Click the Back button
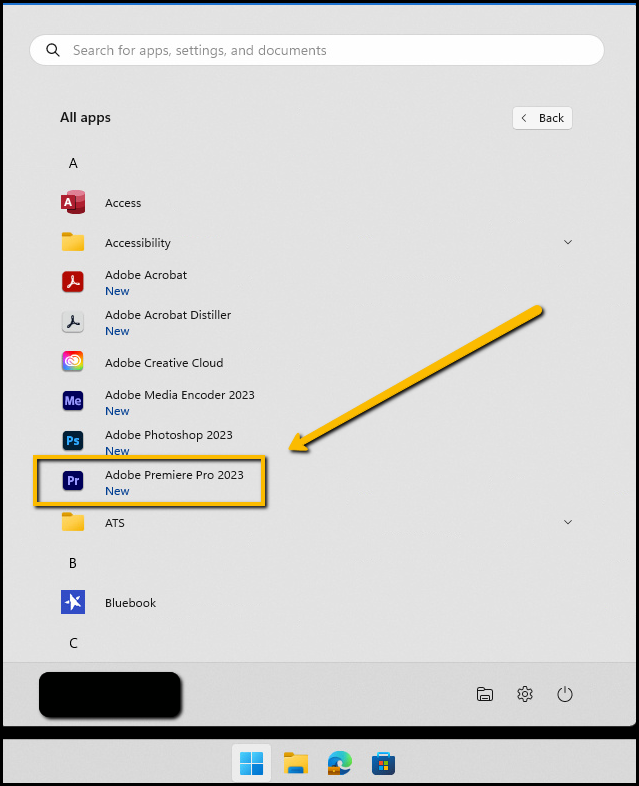Image resolution: width=639 pixels, height=786 pixels. click(x=542, y=118)
